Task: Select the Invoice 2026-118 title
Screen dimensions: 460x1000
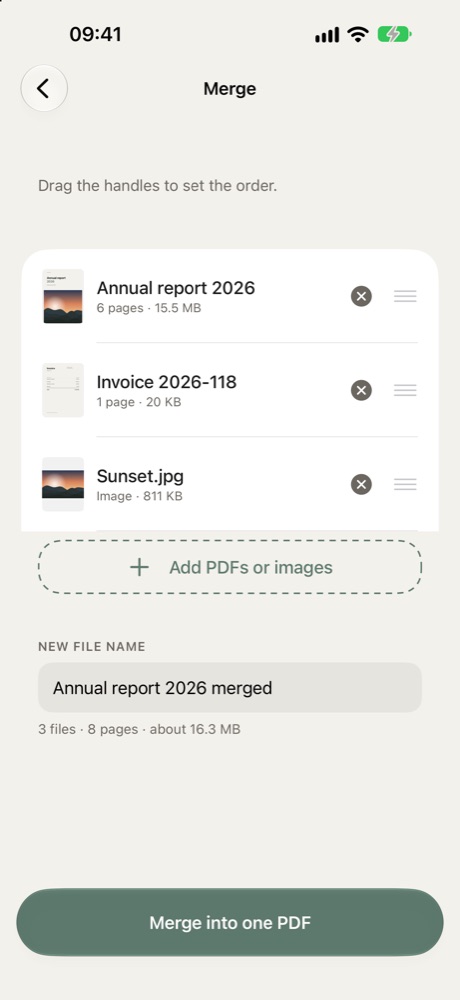Action: [x=167, y=381]
